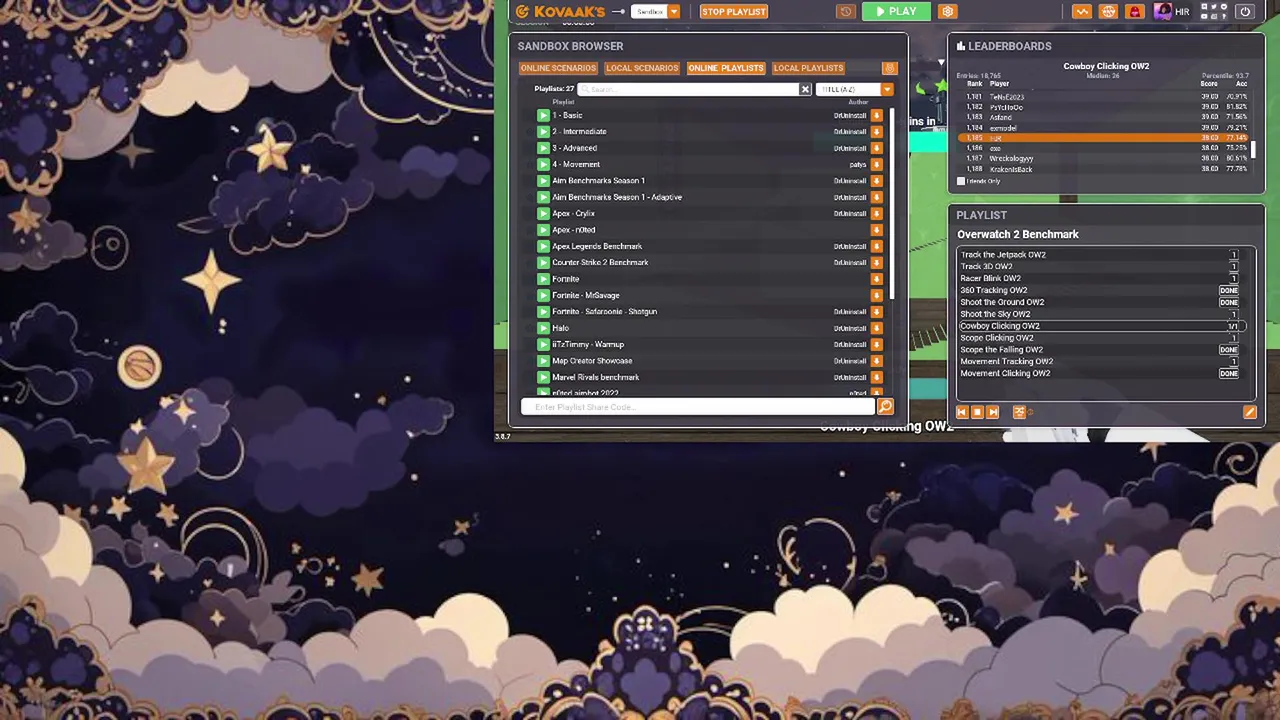This screenshot has height=720, width=1280.
Task: Select the Wreckologyyy leaderboard row
Action: [x=1103, y=158]
